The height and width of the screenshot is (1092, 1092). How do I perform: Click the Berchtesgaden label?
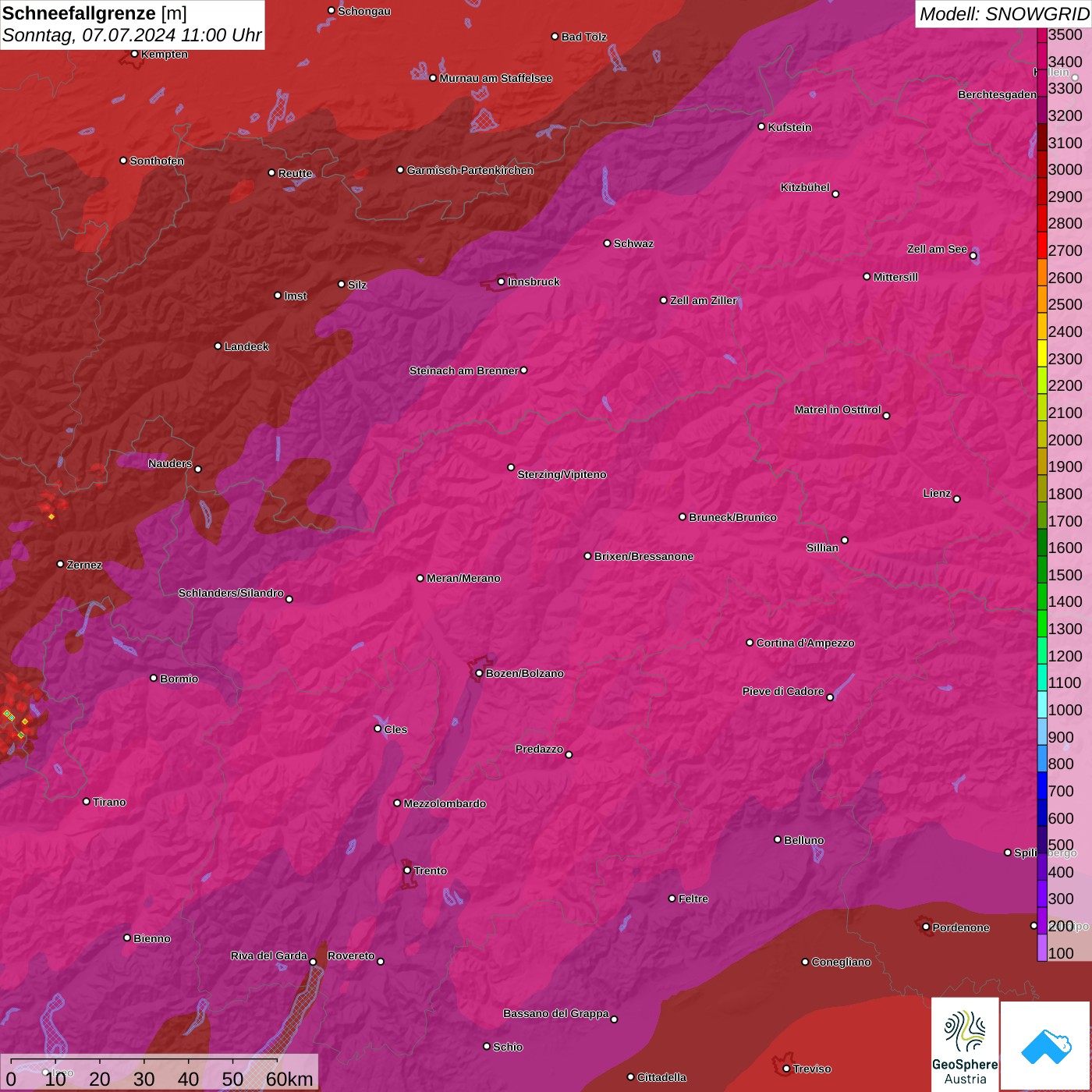[x=998, y=95]
